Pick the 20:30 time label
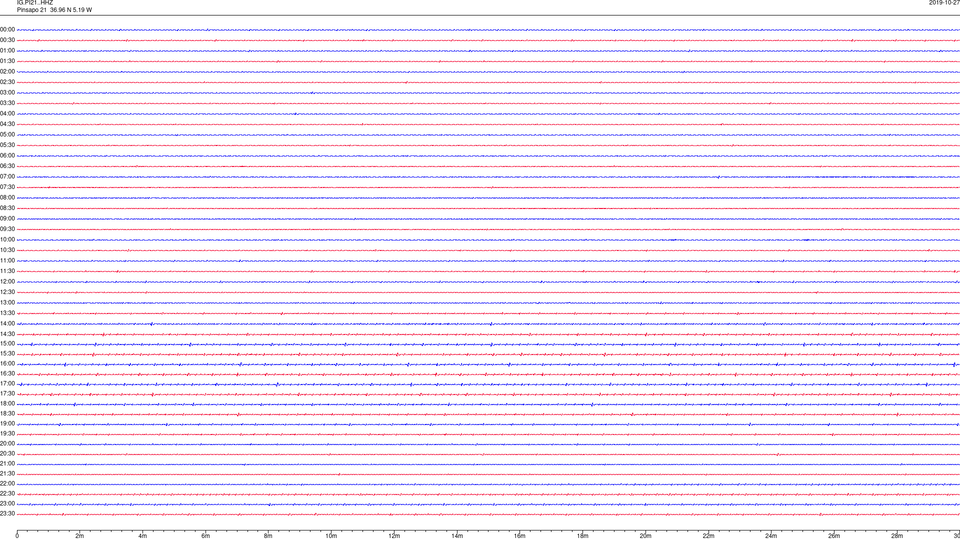Screen dimensions: 960x540 pos(7,454)
